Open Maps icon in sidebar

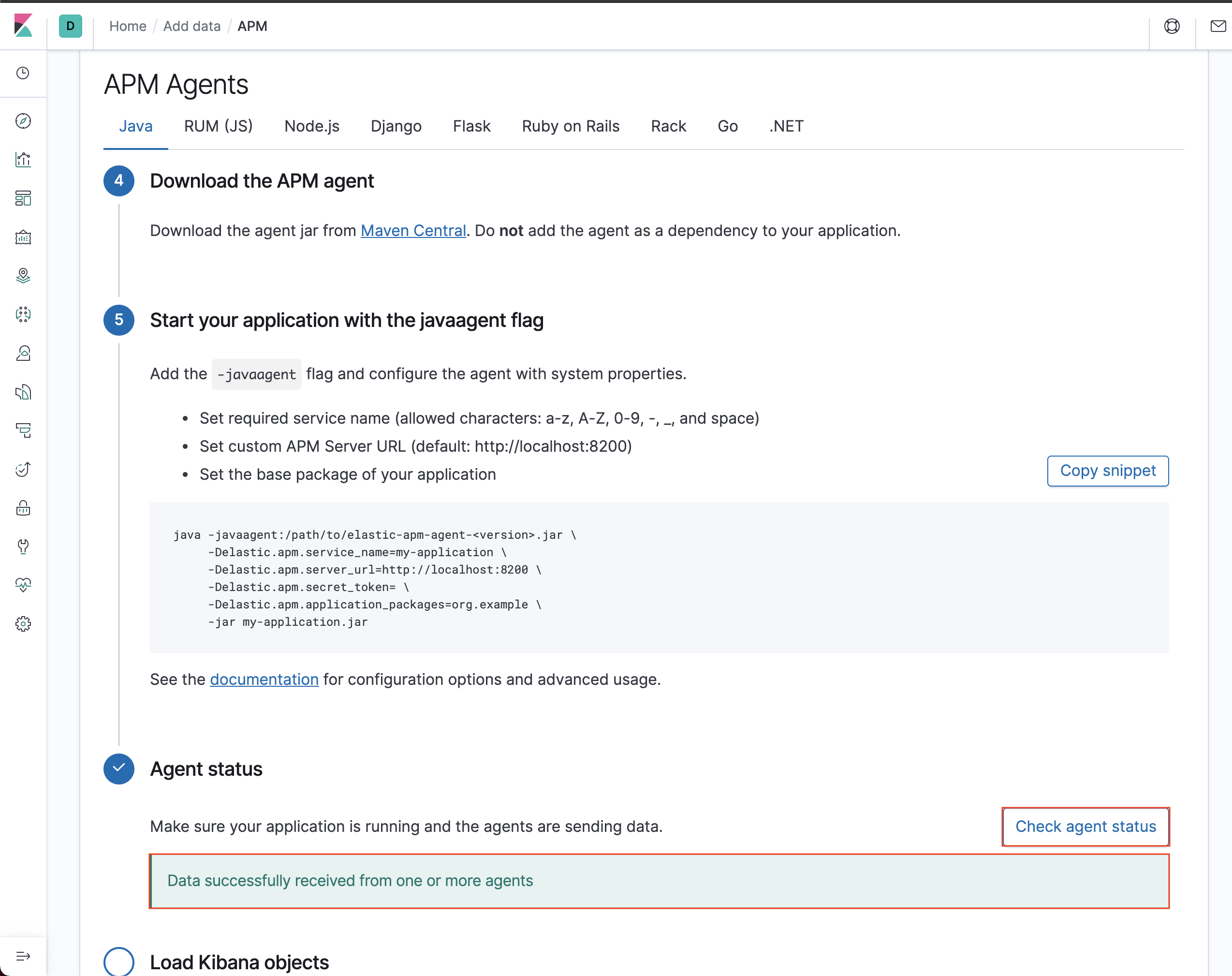pos(23,275)
